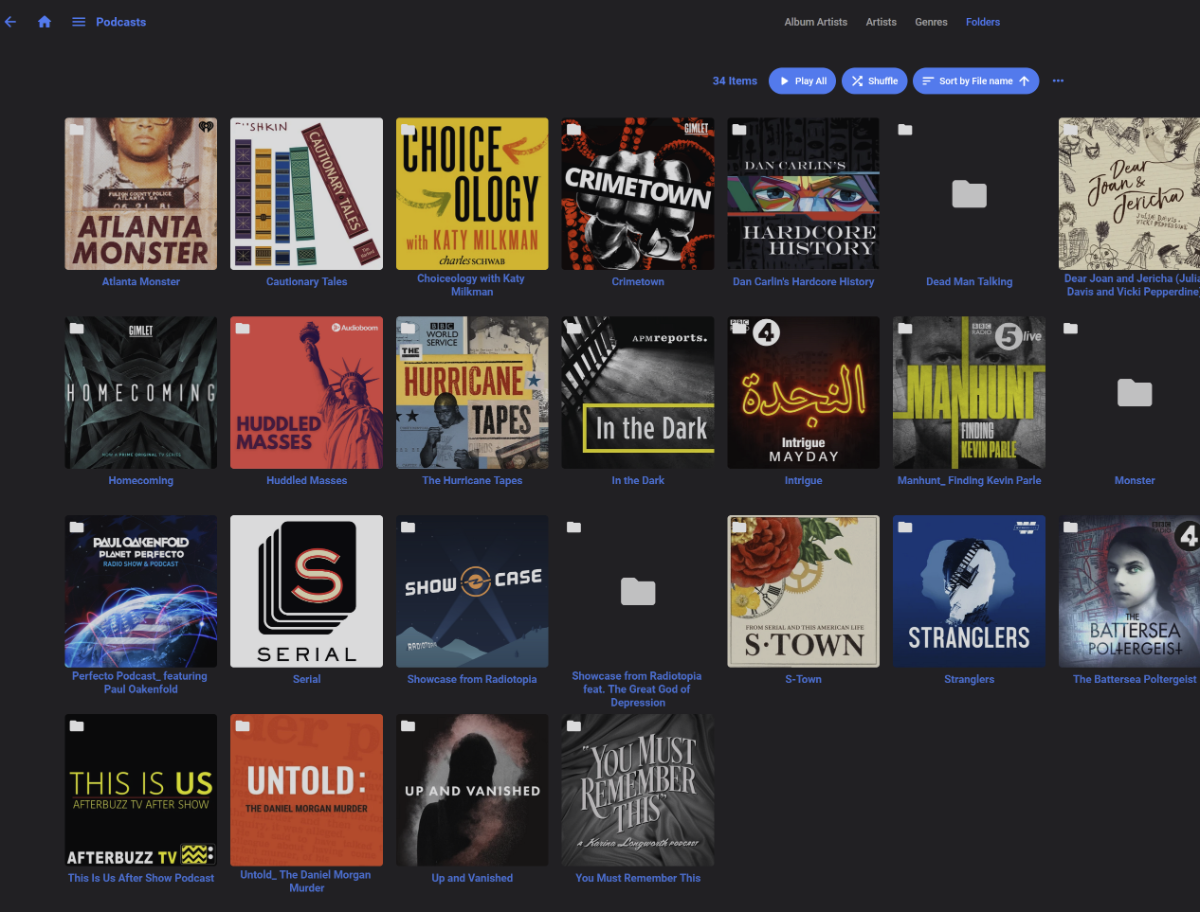Open the Crimetown title link

click(638, 282)
